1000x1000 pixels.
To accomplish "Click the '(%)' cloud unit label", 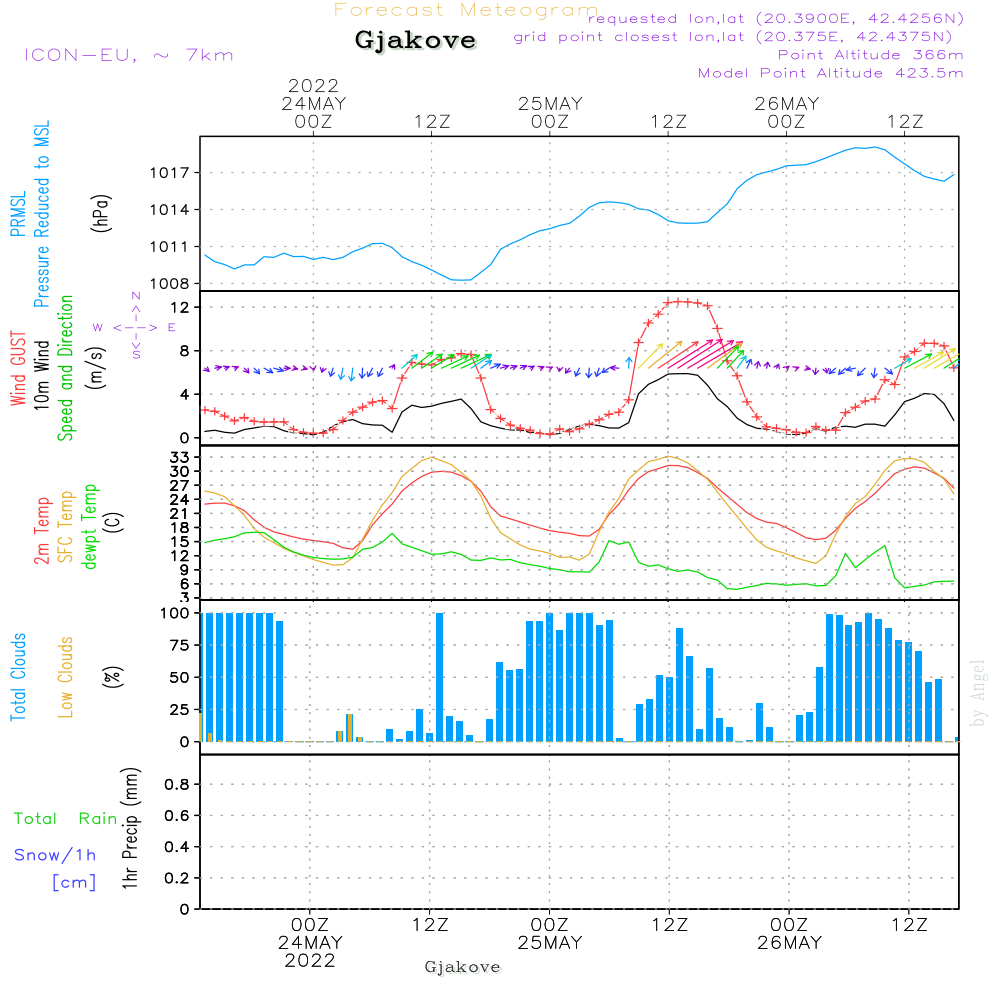I will 112,677.
